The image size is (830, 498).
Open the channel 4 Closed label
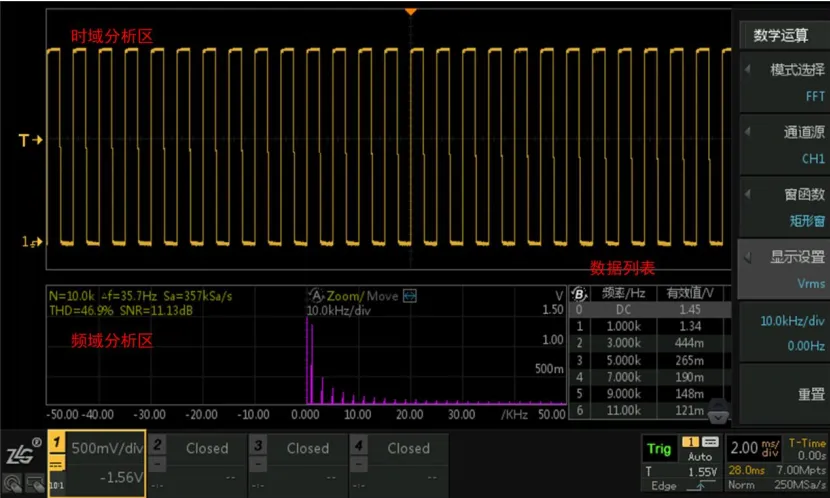click(408, 449)
